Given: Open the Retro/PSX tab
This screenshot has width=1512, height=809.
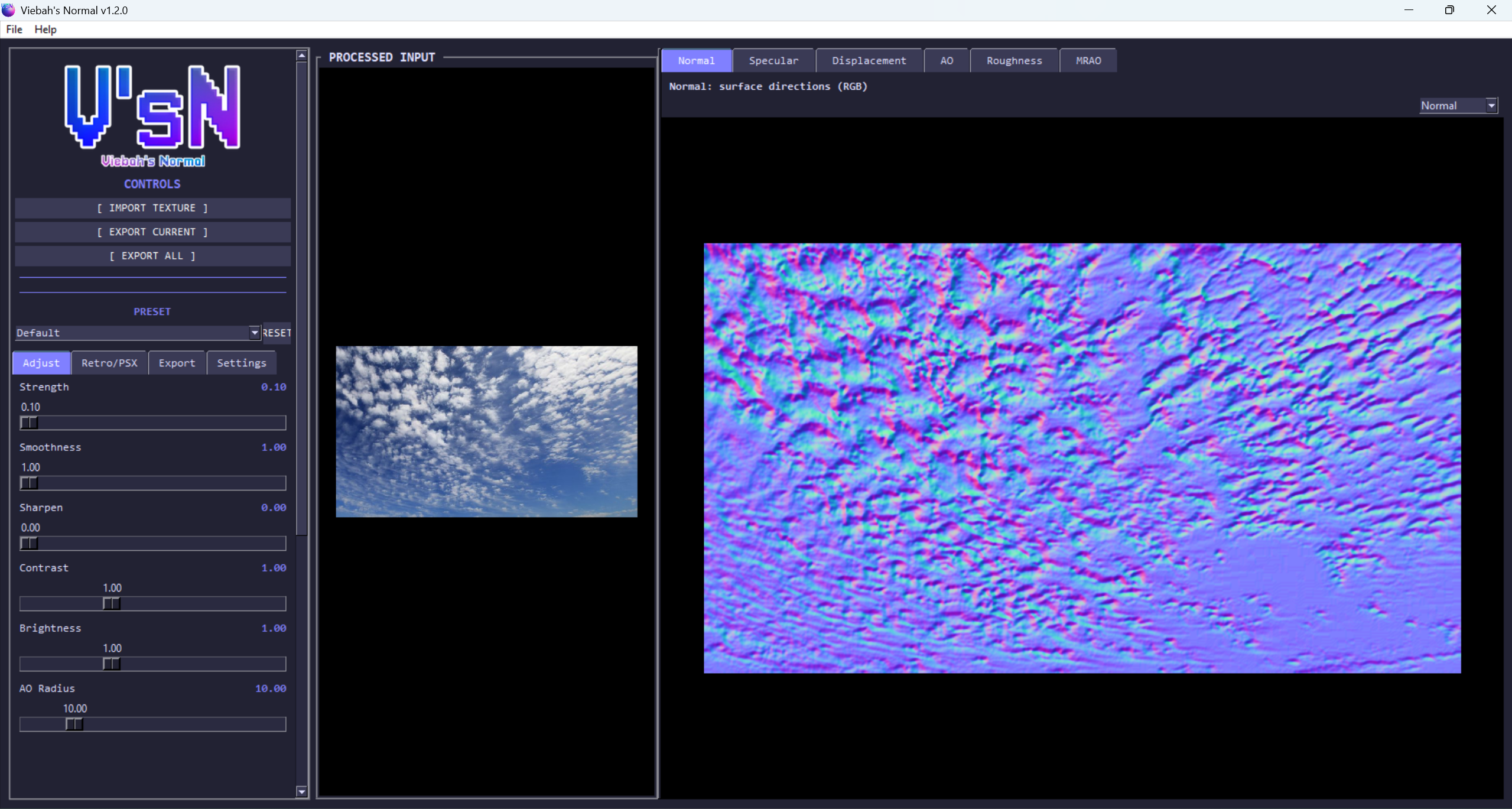Looking at the screenshot, I should pos(109,363).
